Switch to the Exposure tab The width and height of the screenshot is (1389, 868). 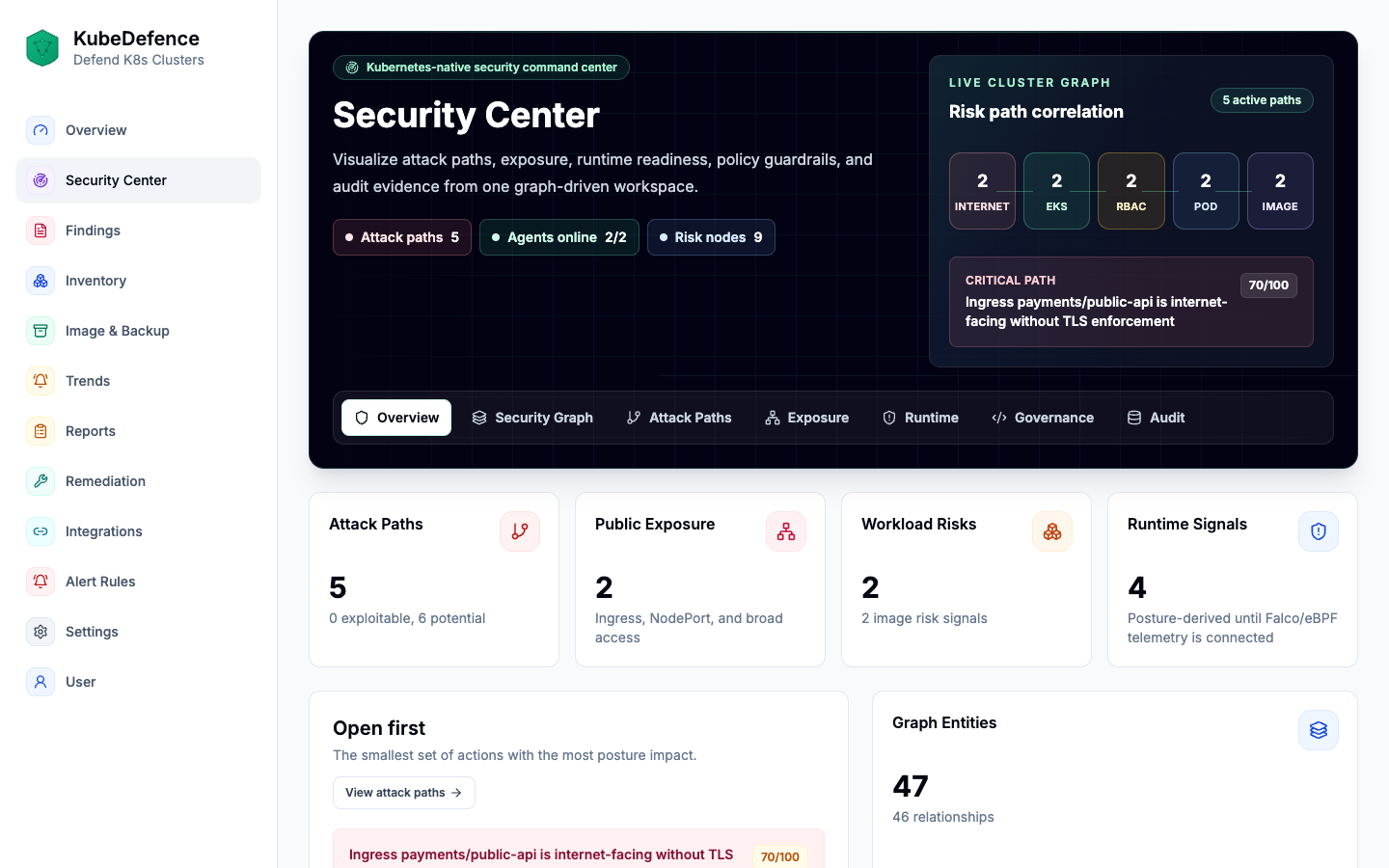[807, 418]
